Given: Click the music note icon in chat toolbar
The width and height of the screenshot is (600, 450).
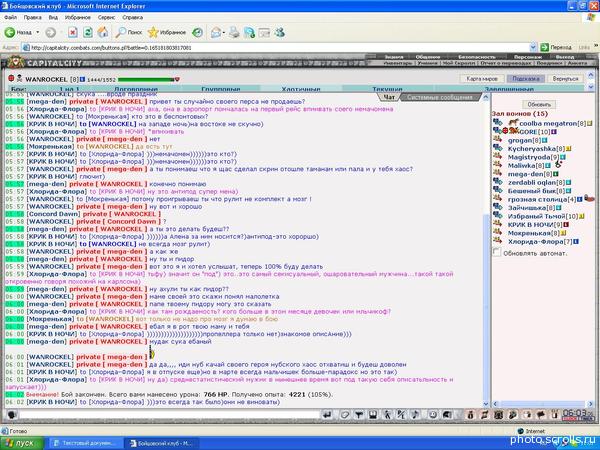Looking at the screenshot, I should click(415, 414).
